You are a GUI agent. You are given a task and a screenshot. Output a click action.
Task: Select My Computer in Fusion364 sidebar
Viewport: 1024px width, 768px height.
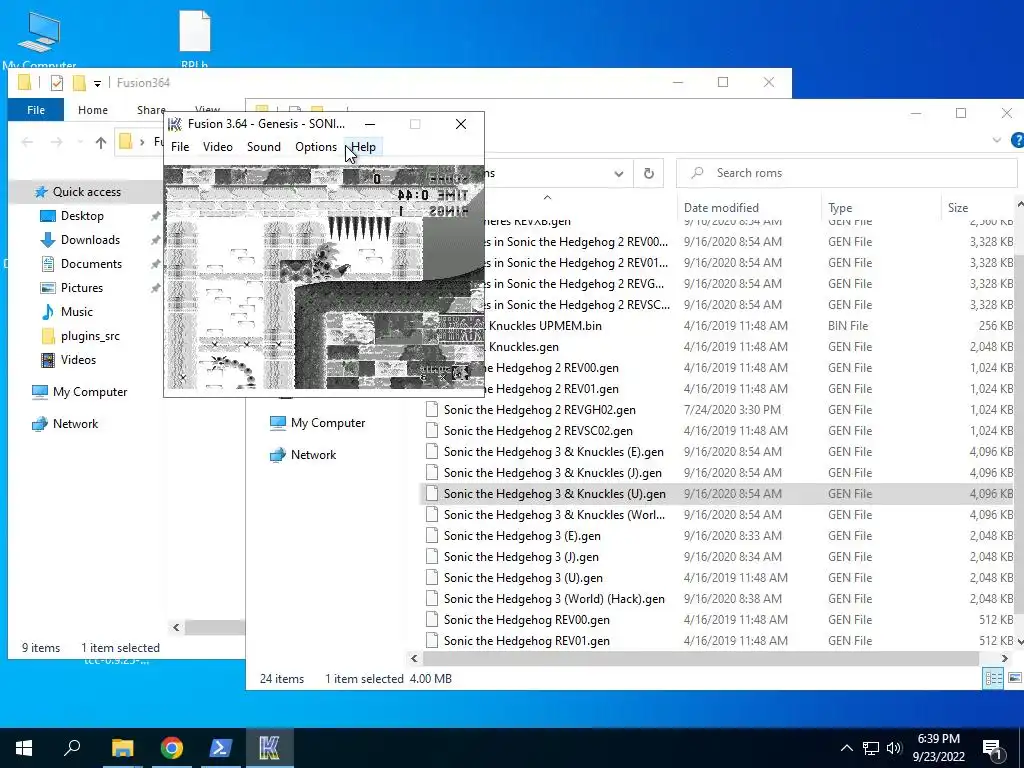(x=89, y=392)
